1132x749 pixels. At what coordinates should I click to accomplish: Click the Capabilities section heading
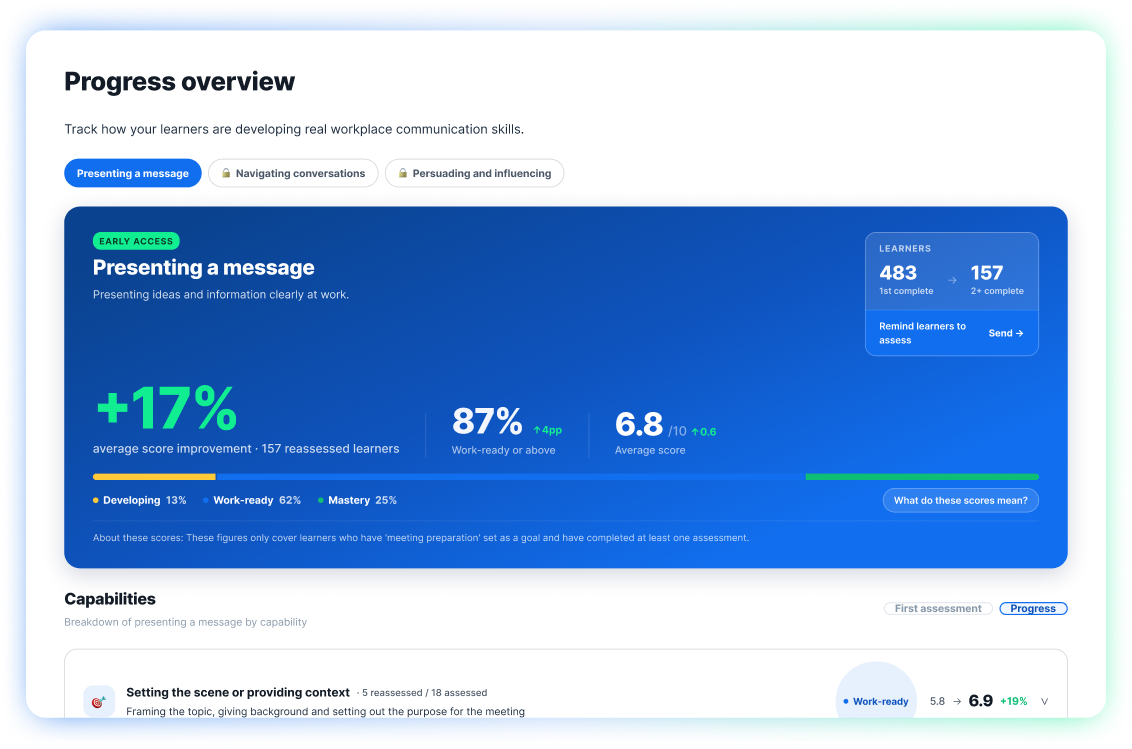pos(110,599)
